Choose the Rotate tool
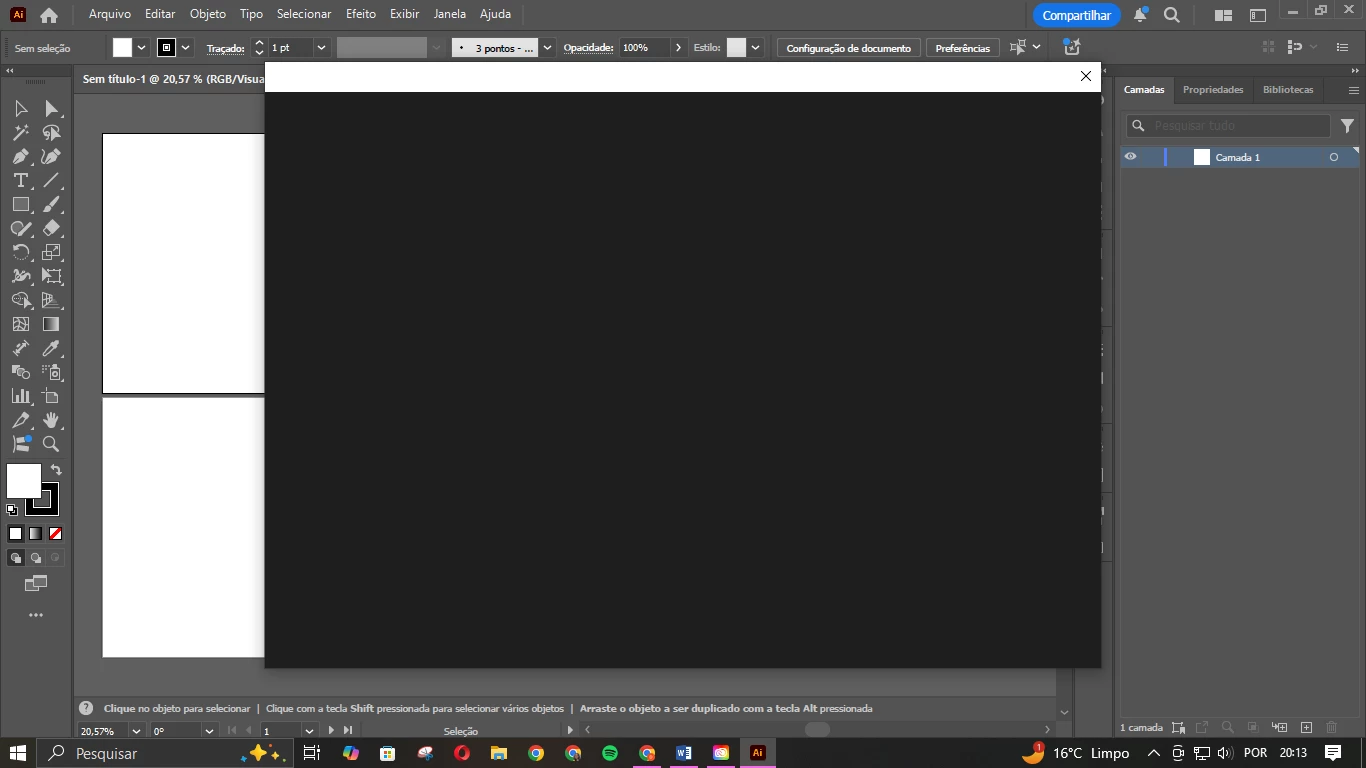The height and width of the screenshot is (768, 1366). [21, 252]
